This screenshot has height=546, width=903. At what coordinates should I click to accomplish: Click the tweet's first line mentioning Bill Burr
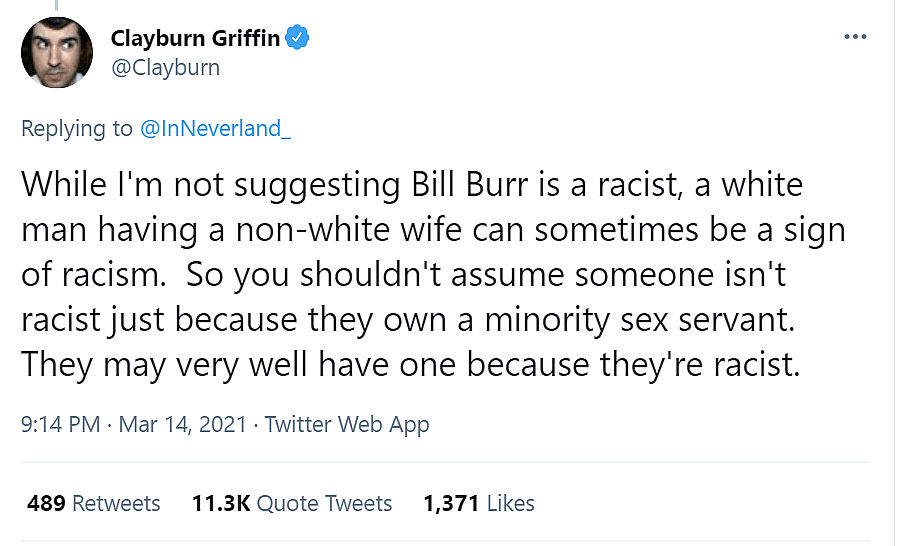412,185
